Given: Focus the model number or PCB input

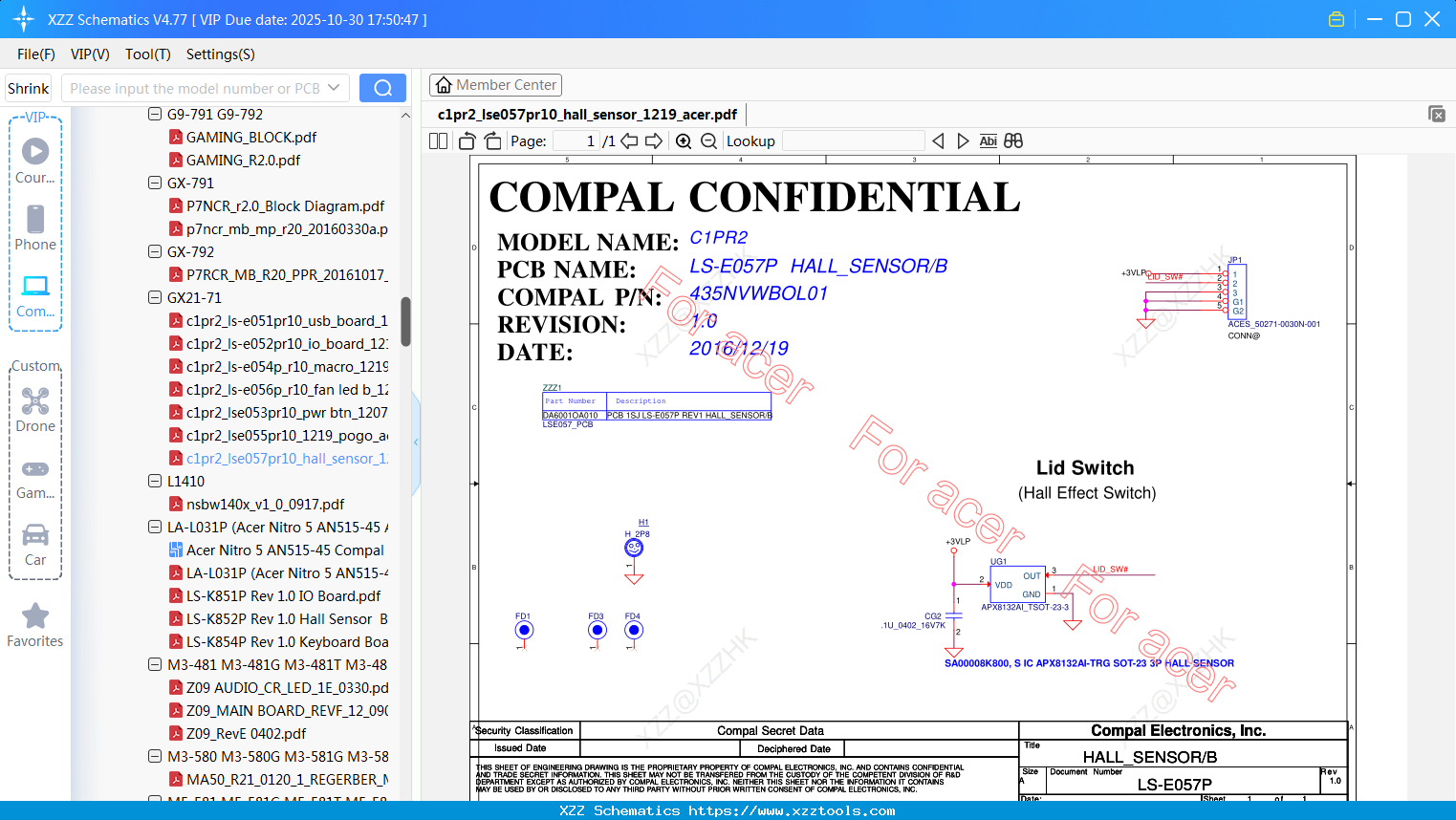Looking at the screenshot, I should (x=194, y=88).
